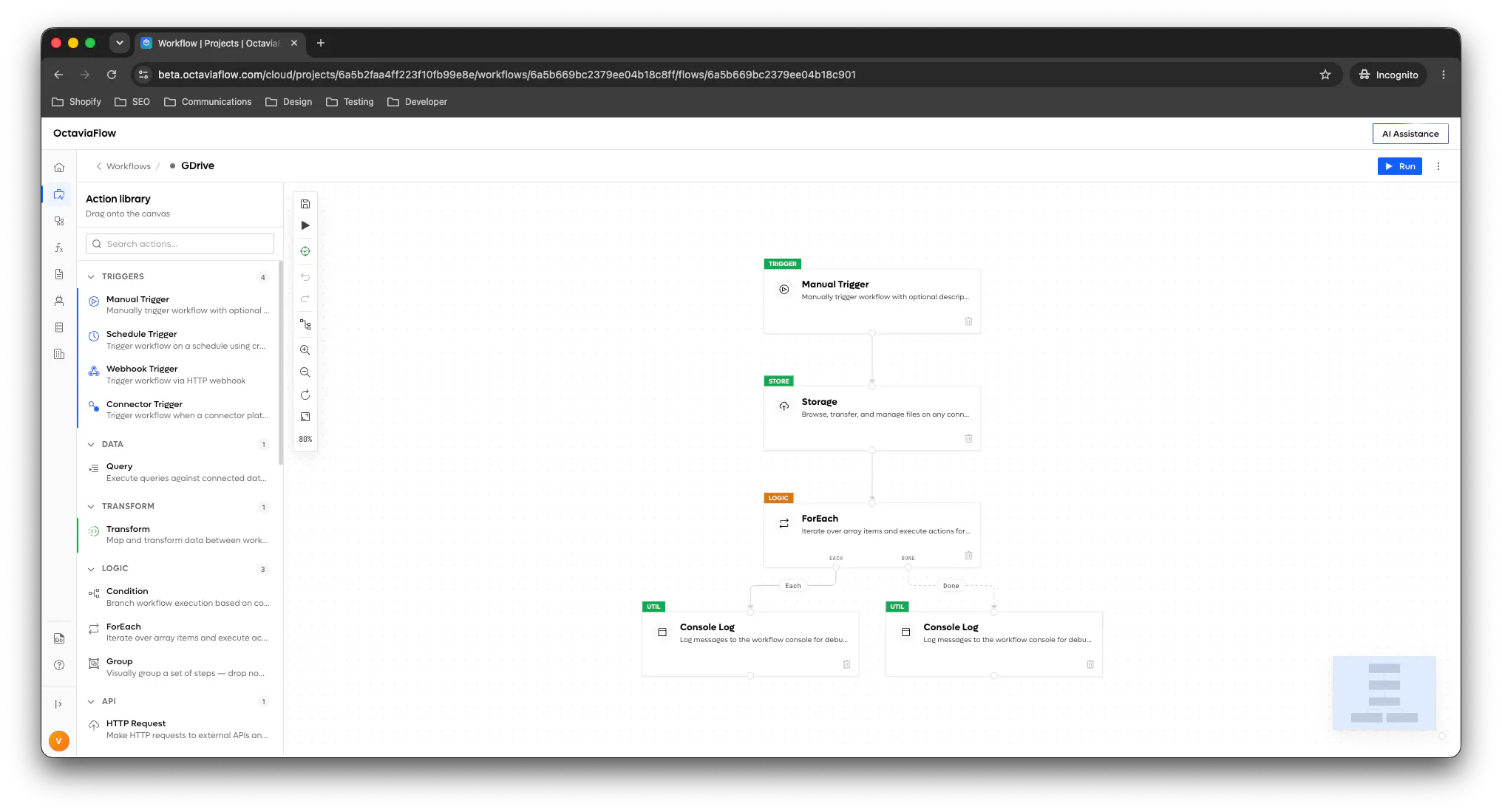
Task: Select the Condition action in library
Action: (180, 597)
